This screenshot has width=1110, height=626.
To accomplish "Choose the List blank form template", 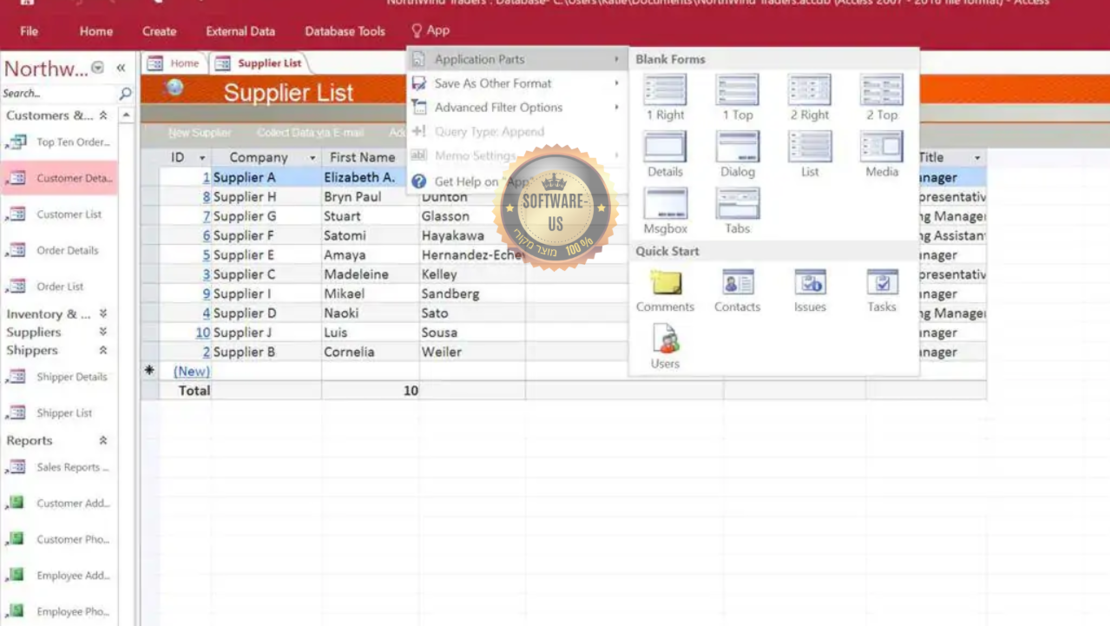I will pyautogui.click(x=809, y=154).
